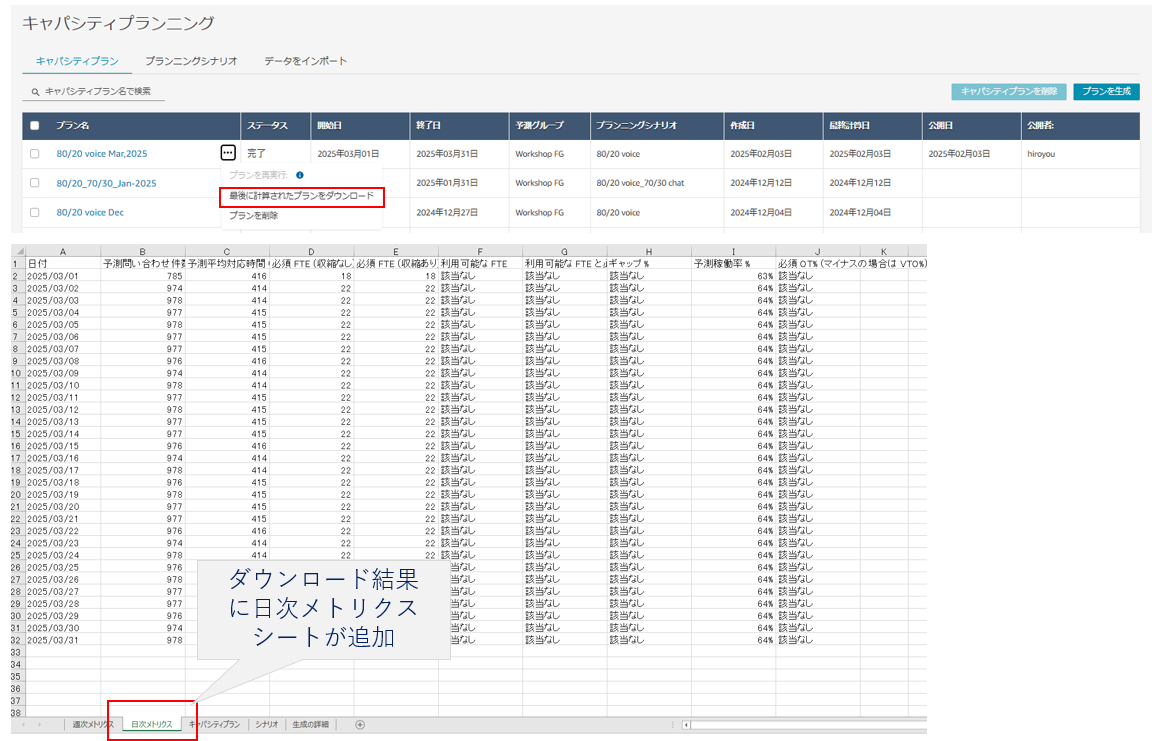Select プランを削除 in the context menu
1161x741 pixels.
(254, 215)
